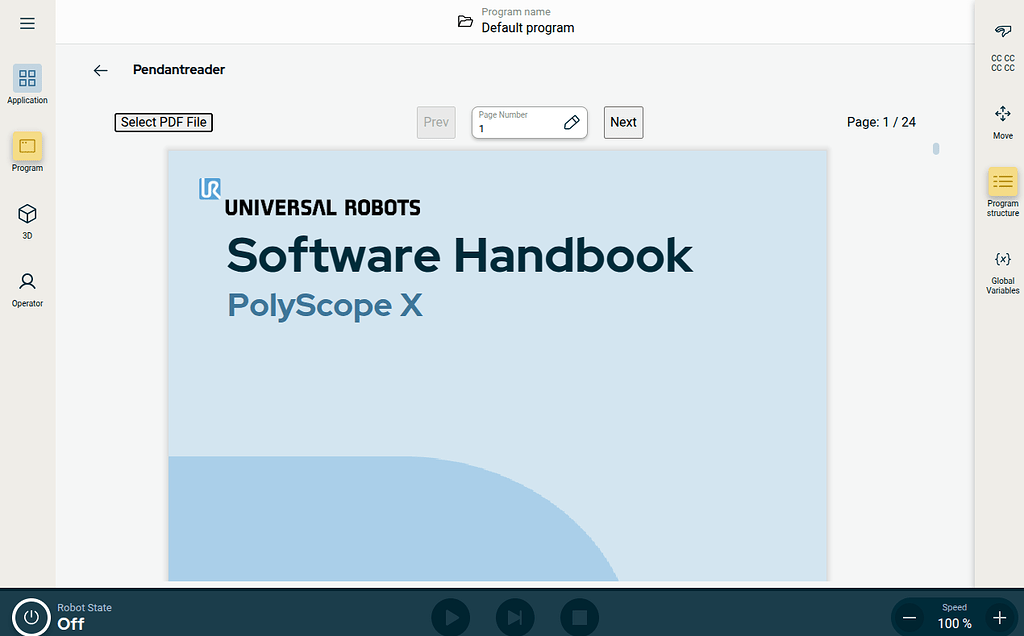The image size is (1024, 636).
Task: Click the teach pendant icon above CC CC
Action: pyautogui.click(x=1002, y=32)
